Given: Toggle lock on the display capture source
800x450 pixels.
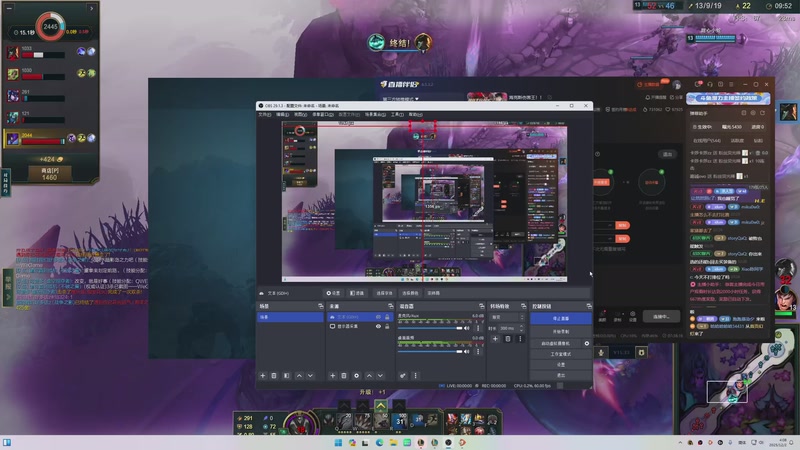Looking at the screenshot, I should (387, 327).
